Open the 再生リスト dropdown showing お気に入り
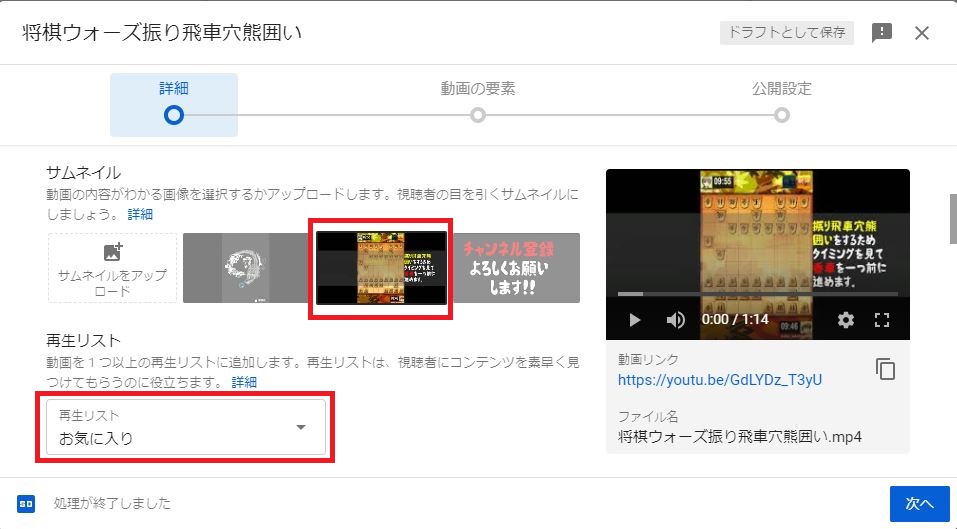957x529 pixels. tap(186, 427)
